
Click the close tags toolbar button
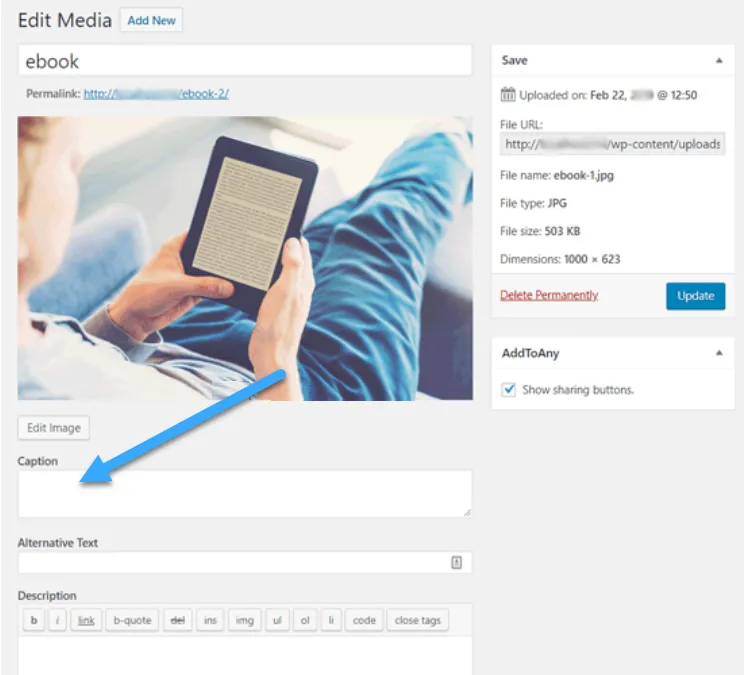pyautogui.click(x=418, y=620)
